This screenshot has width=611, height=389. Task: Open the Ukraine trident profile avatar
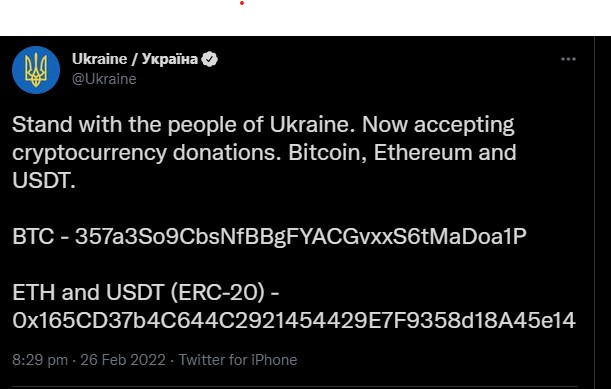pyautogui.click(x=36, y=70)
